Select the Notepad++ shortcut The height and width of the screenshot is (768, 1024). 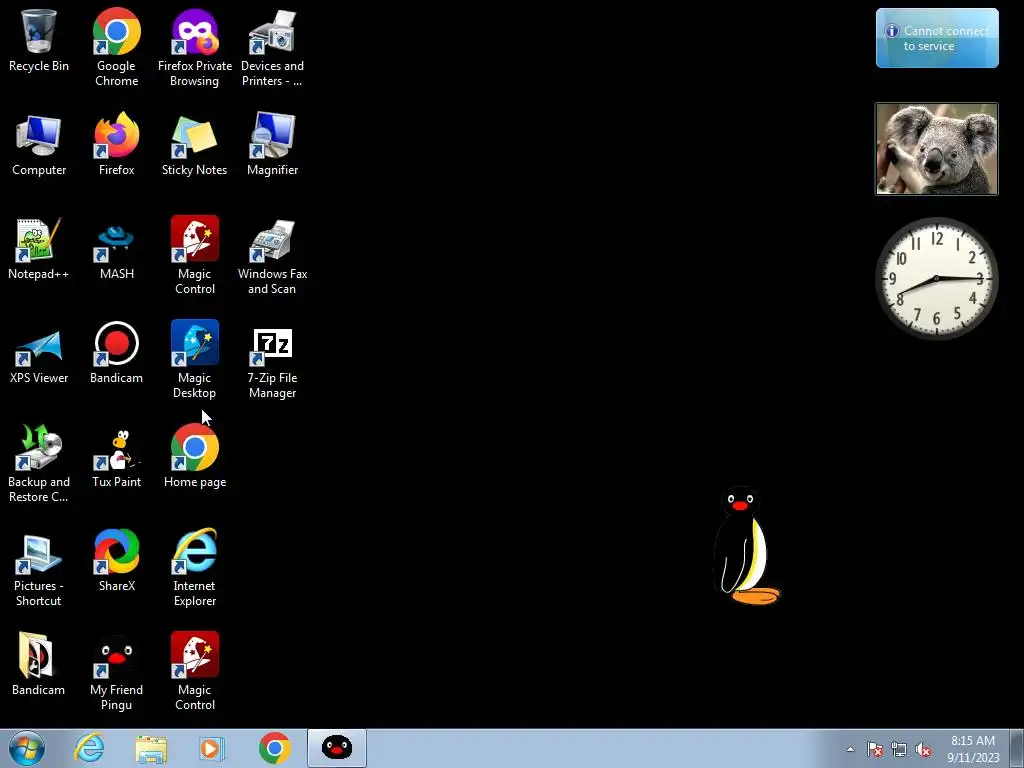pos(39,248)
